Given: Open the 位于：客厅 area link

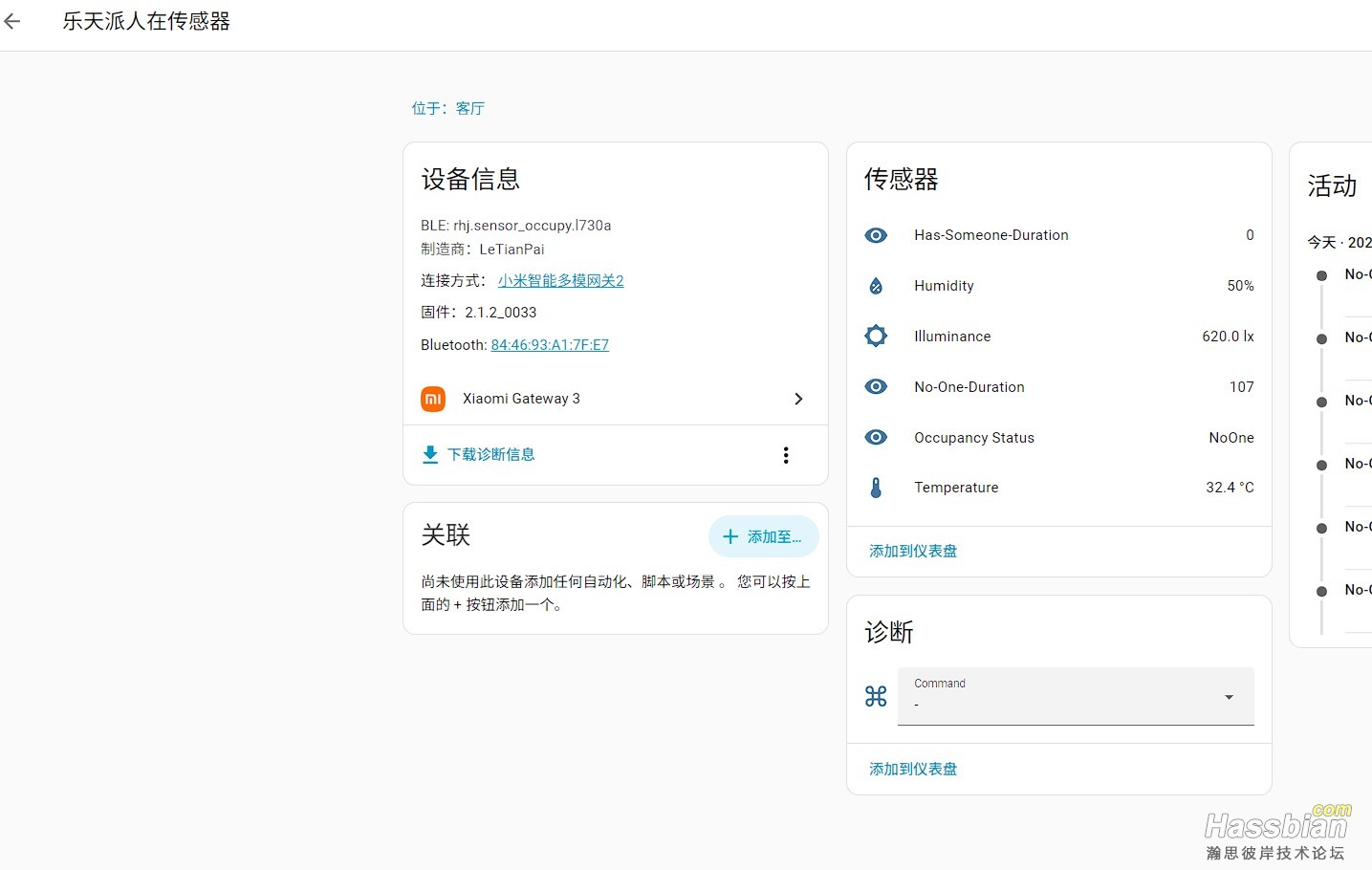Looking at the screenshot, I should pos(448,109).
